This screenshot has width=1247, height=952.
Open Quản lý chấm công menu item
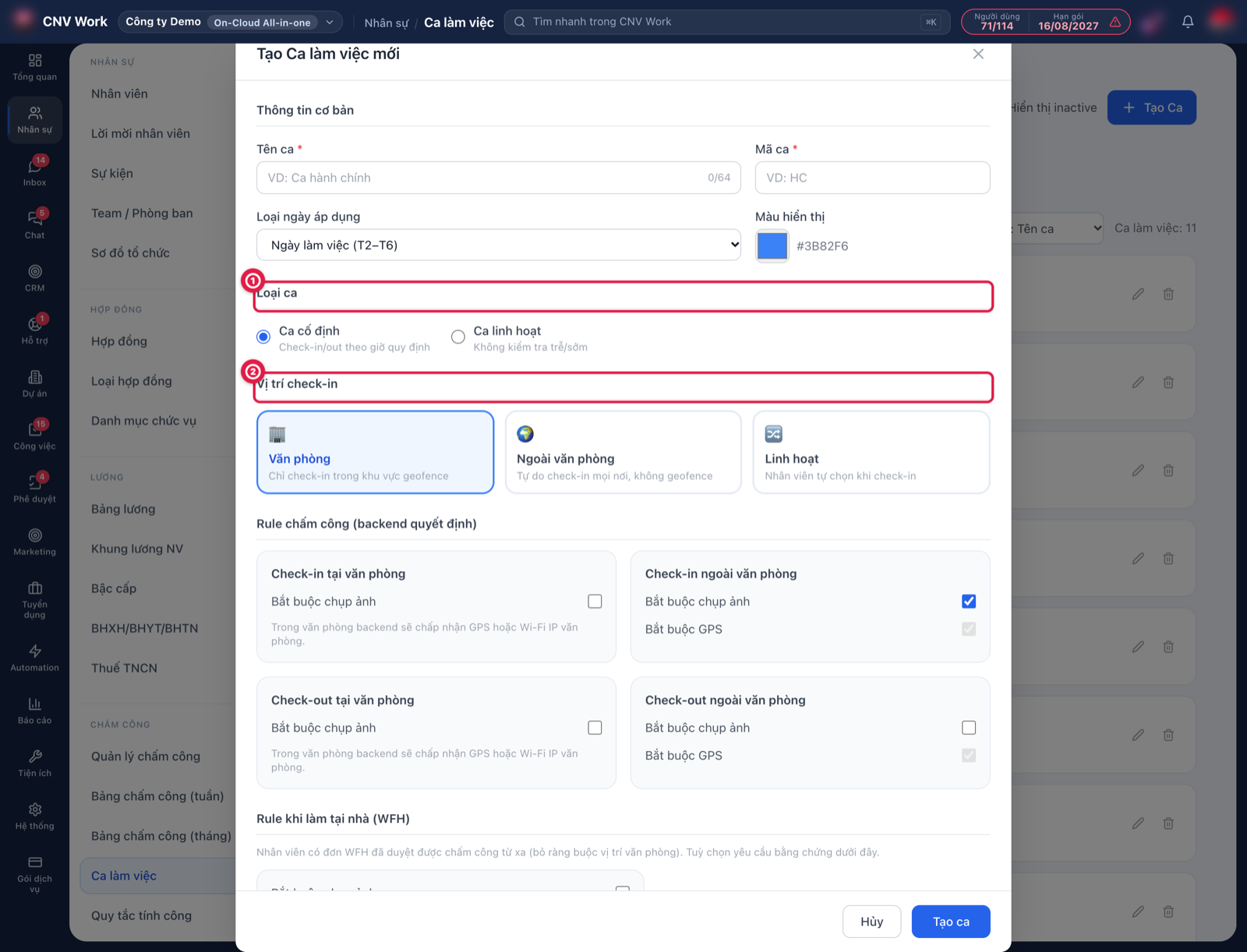click(146, 756)
